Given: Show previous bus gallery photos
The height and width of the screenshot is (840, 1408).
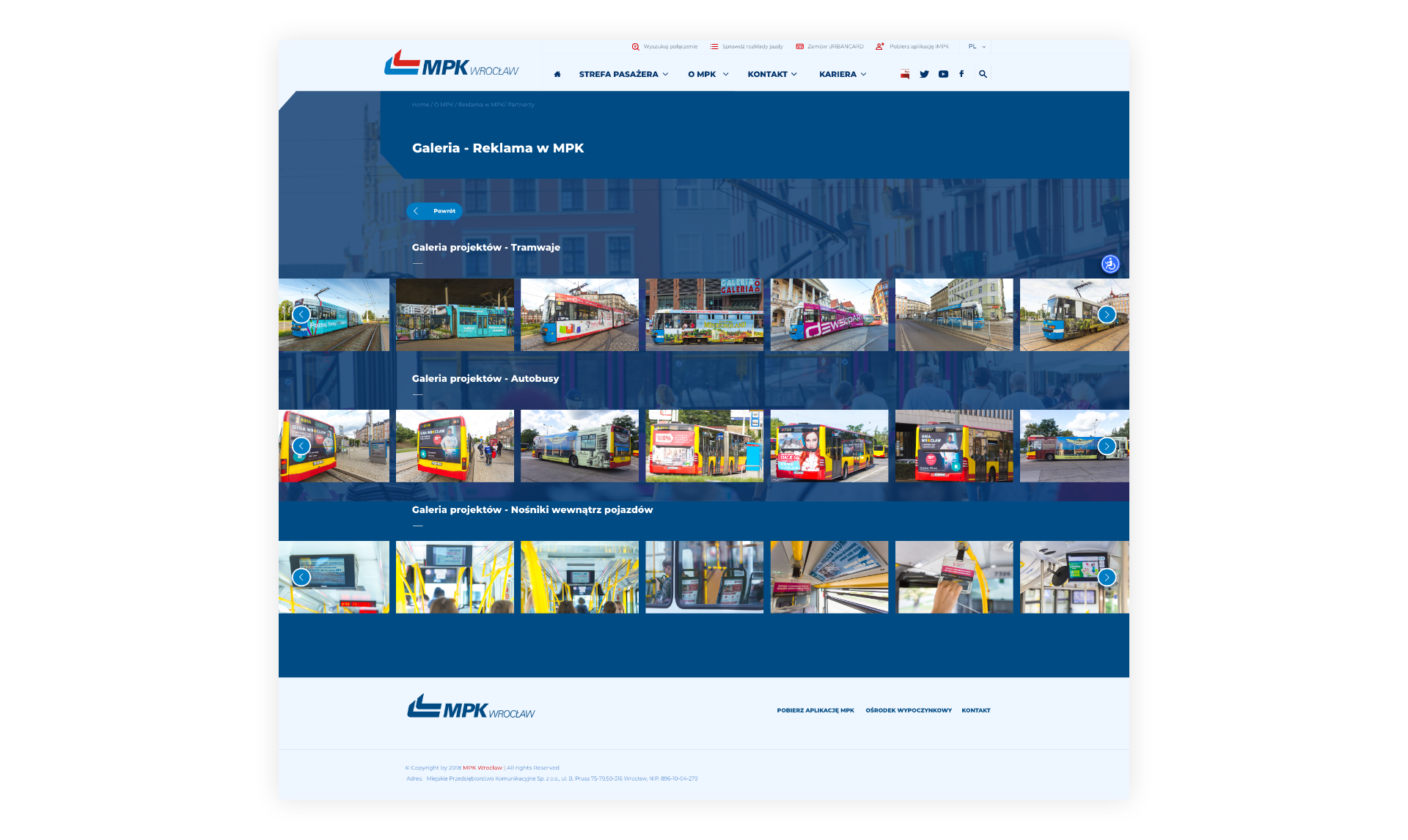Looking at the screenshot, I should coord(301,446).
